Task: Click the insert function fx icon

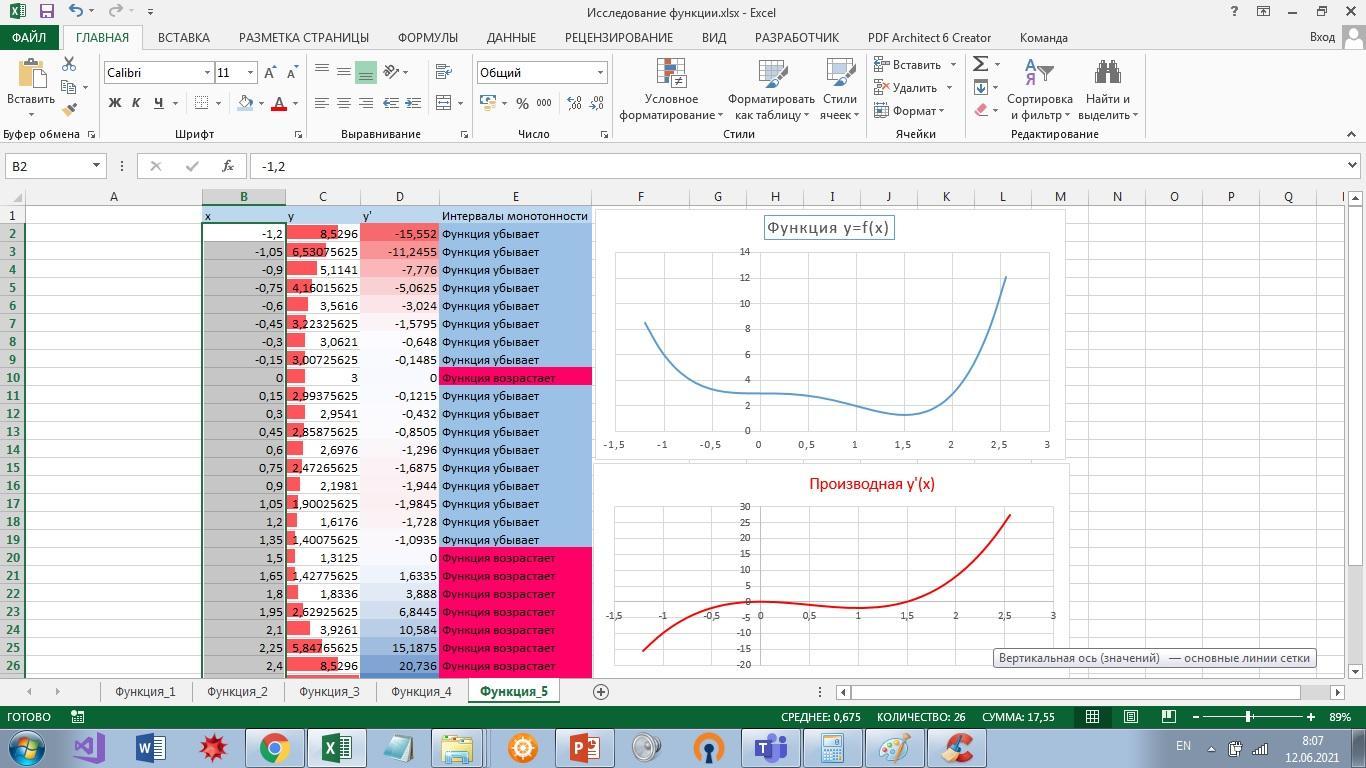Action: click(228, 166)
